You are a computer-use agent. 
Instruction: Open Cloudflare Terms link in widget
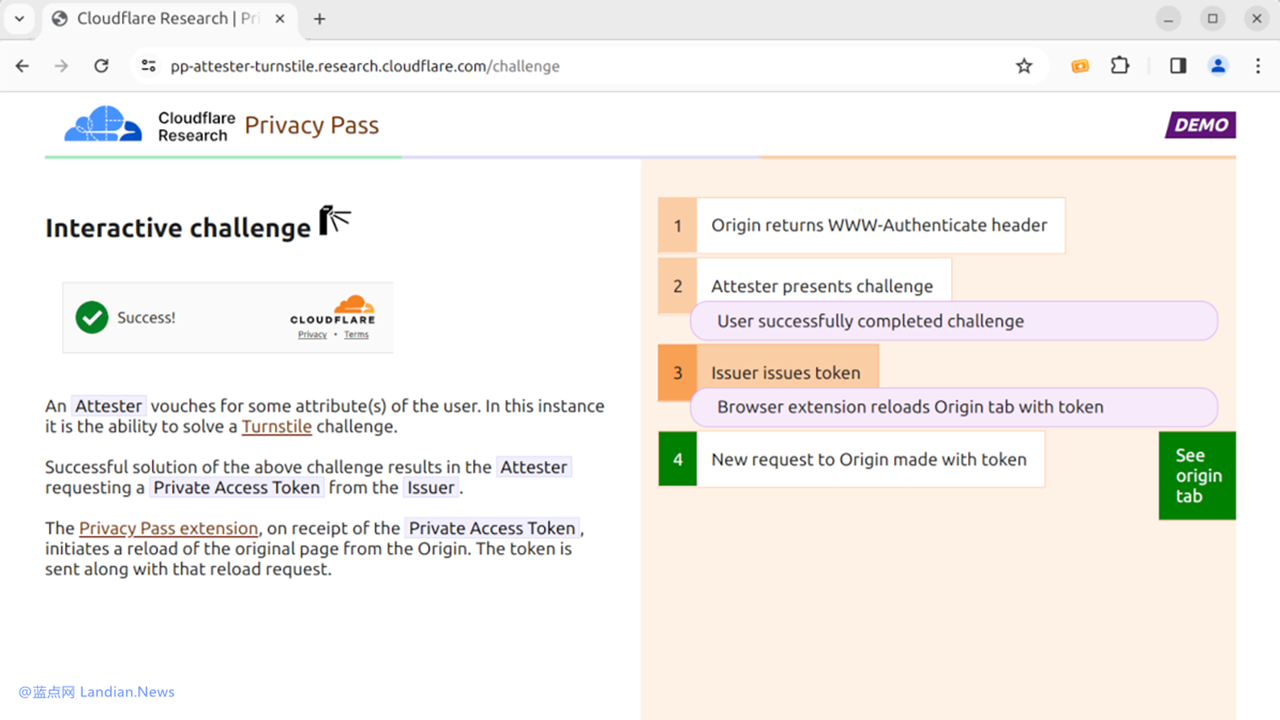(356, 335)
